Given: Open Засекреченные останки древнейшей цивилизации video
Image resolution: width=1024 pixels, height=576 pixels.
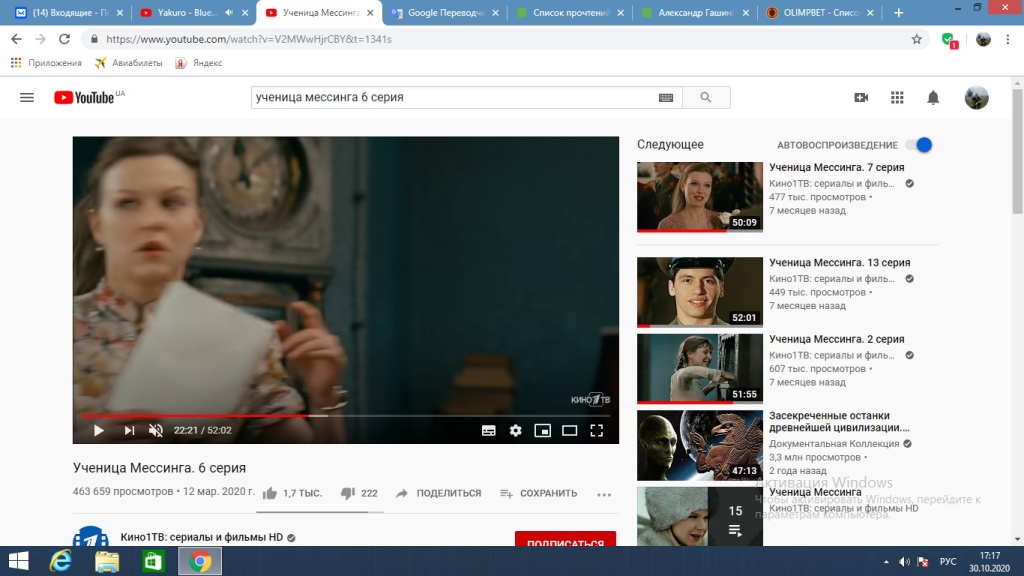Looking at the screenshot, I should [839, 421].
